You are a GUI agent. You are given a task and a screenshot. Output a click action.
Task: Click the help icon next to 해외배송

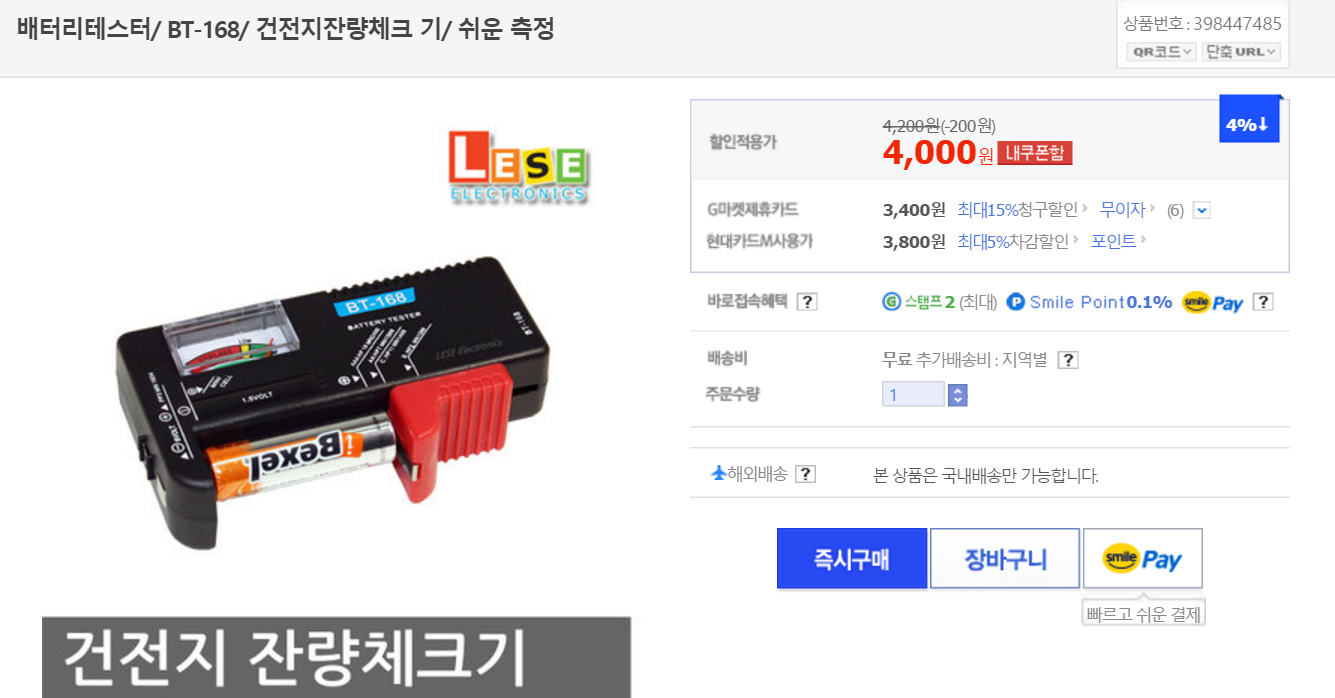pyautogui.click(x=805, y=474)
